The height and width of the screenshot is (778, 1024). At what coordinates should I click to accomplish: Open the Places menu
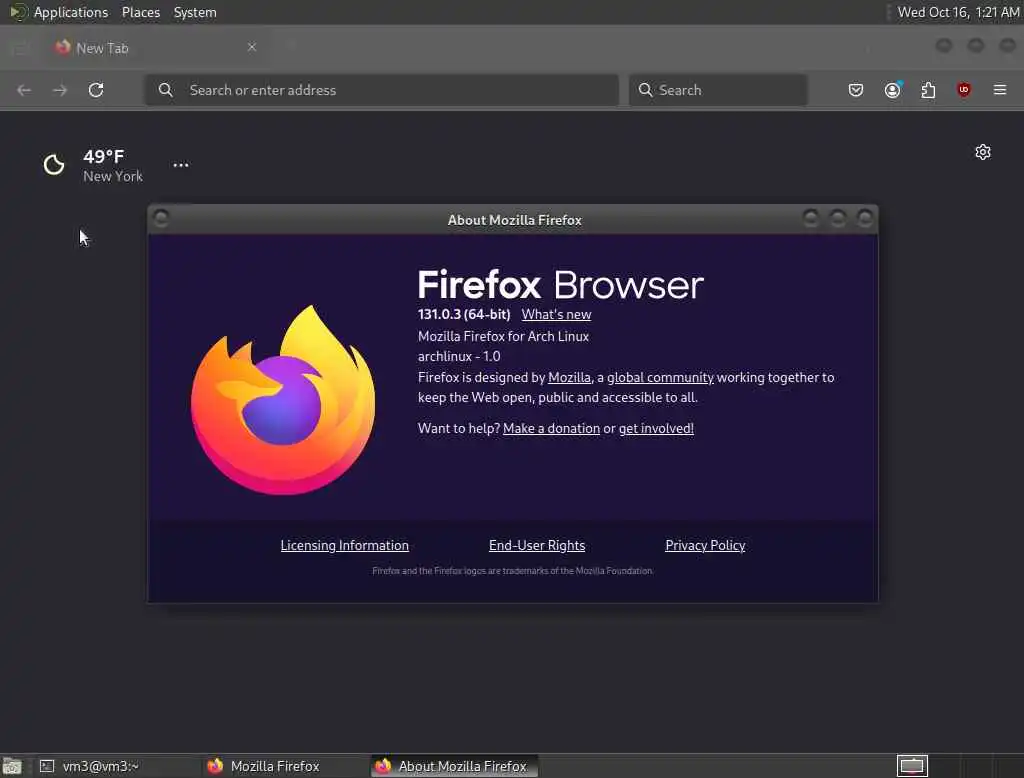(x=140, y=12)
